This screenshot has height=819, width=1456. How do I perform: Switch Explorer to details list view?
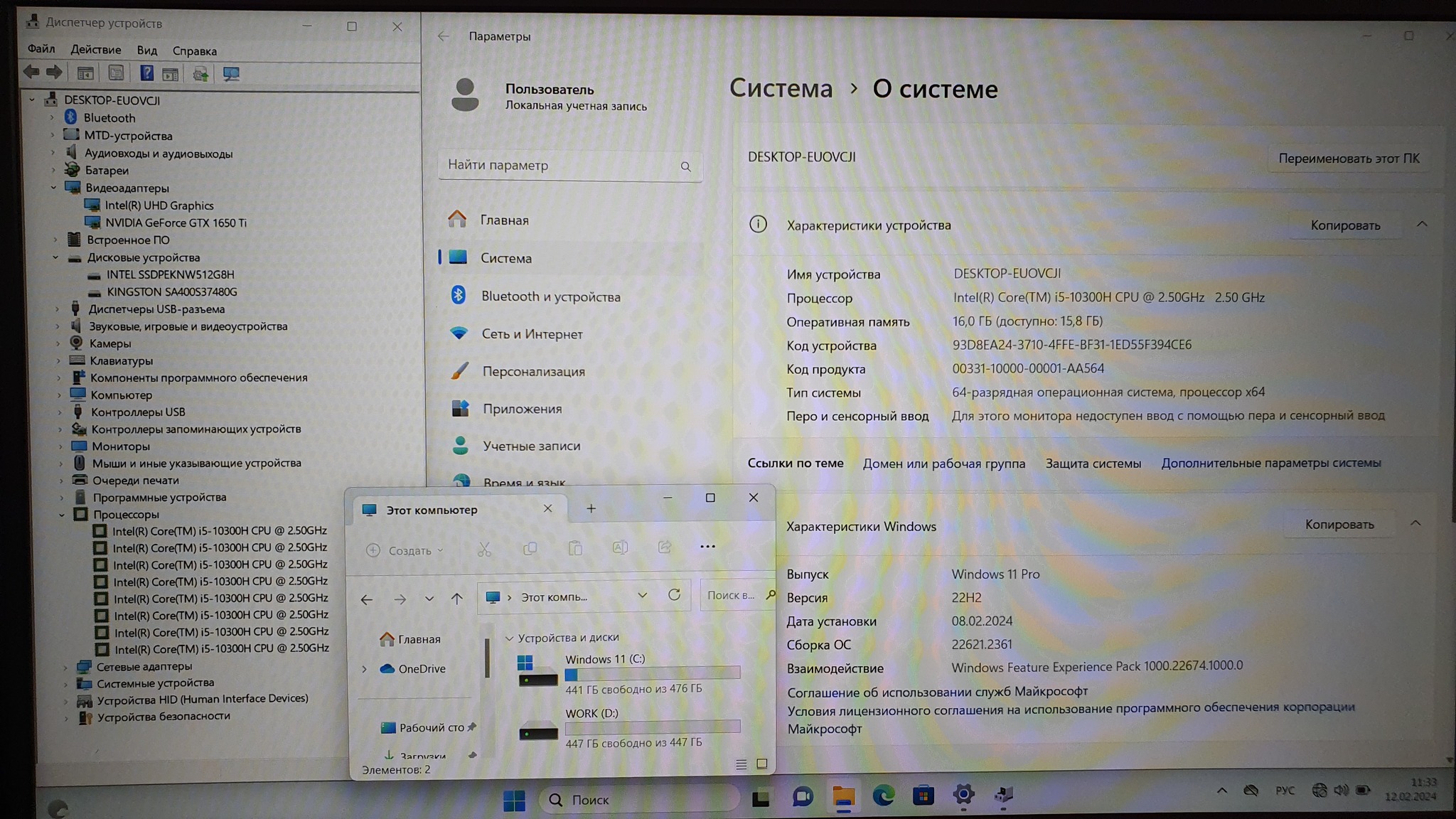(741, 764)
